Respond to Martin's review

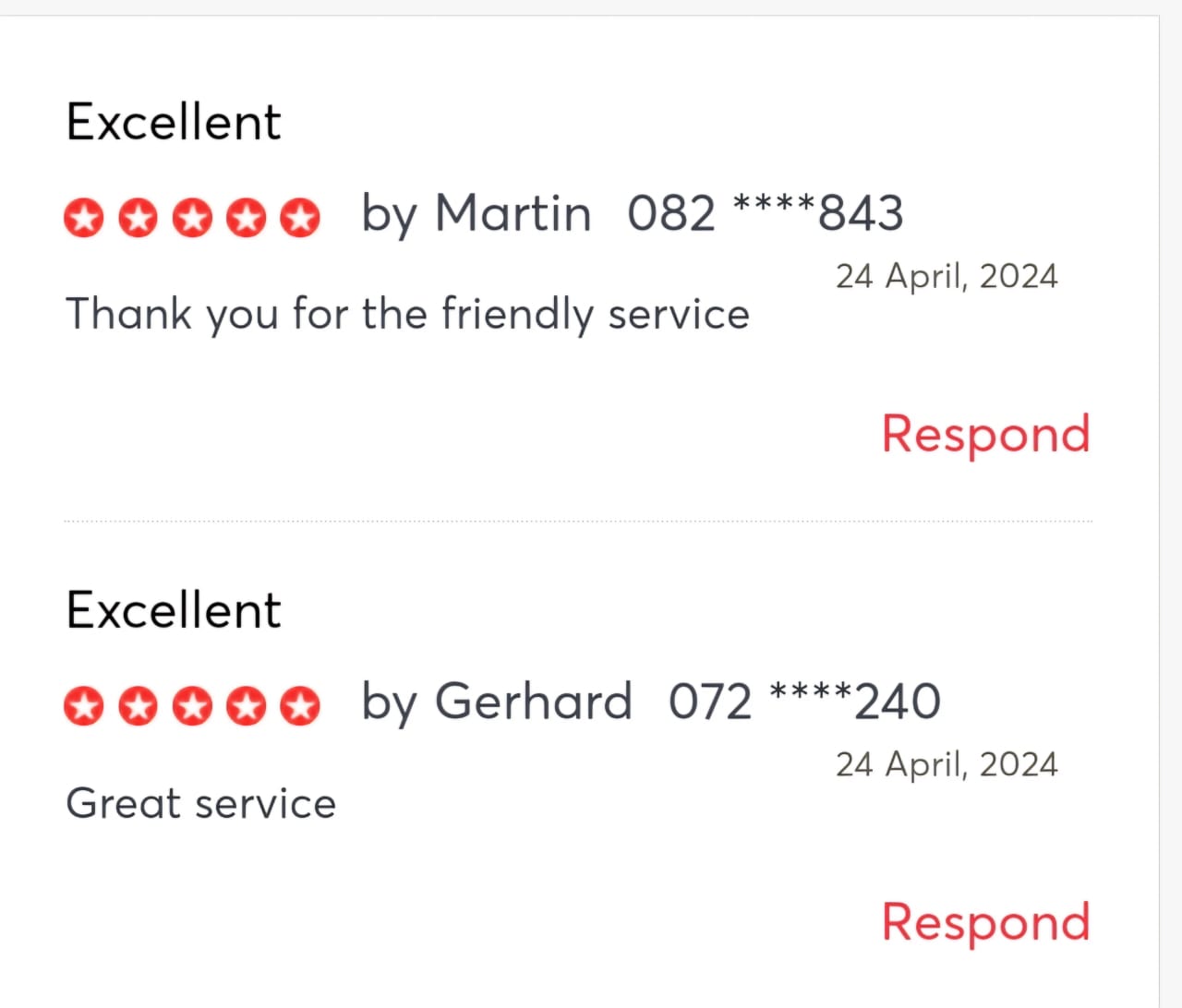(985, 434)
